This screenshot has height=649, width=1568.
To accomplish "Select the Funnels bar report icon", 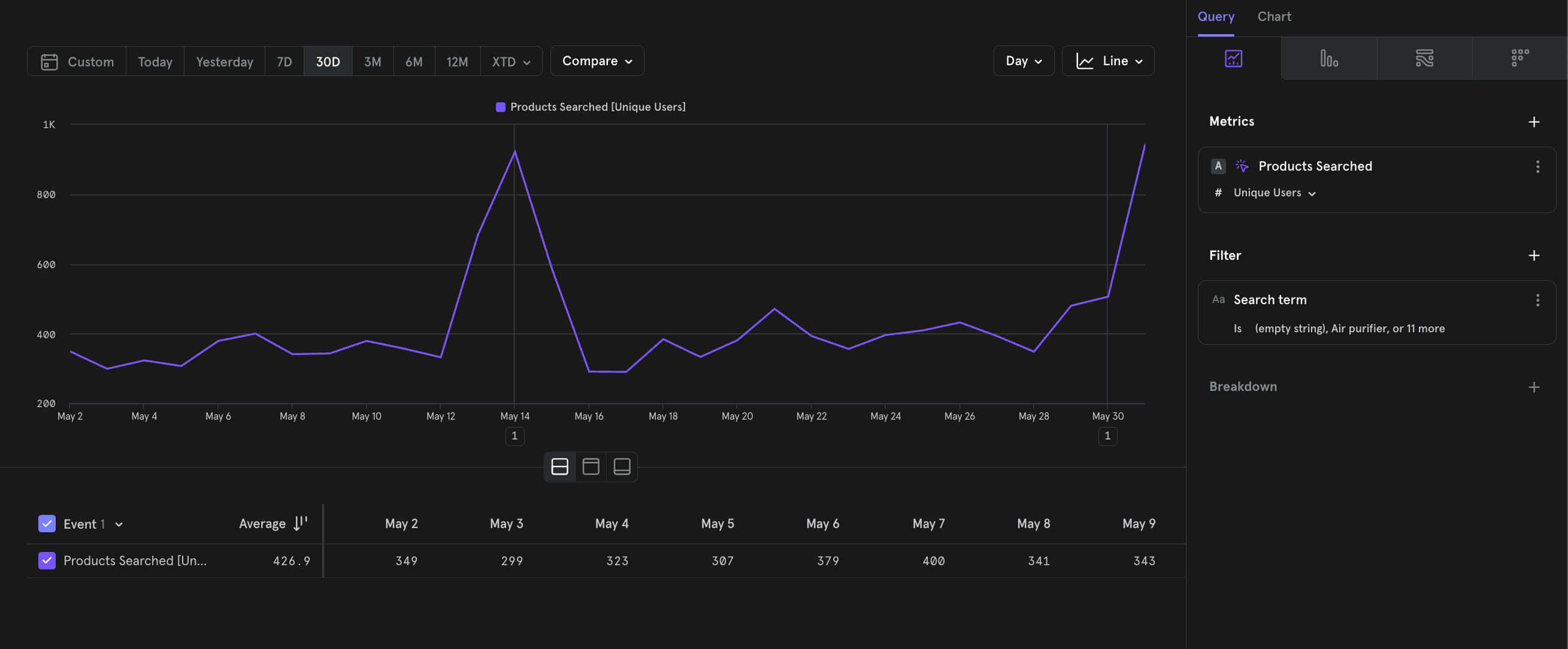I will (x=1328, y=59).
